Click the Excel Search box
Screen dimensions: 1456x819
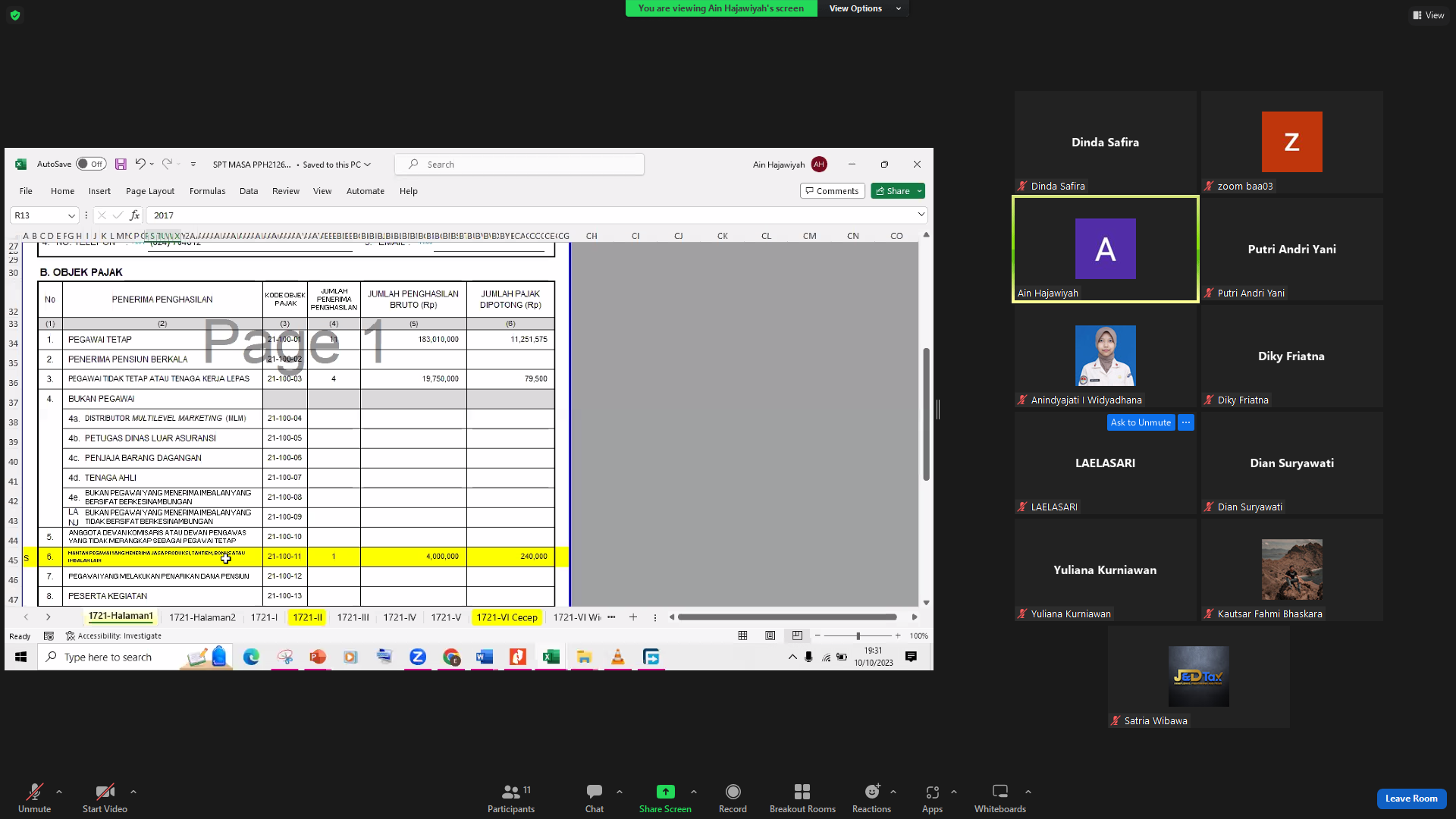click(x=519, y=164)
